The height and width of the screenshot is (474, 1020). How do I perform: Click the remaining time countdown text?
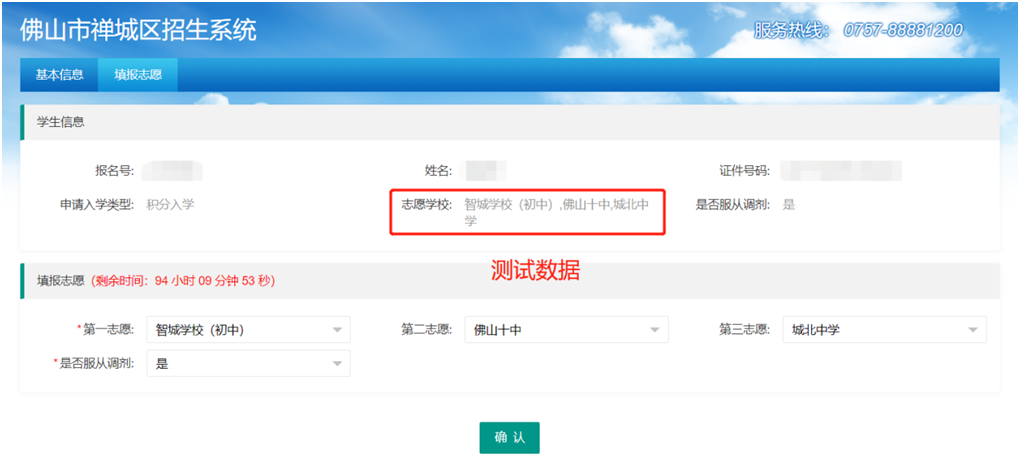pos(183,281)
